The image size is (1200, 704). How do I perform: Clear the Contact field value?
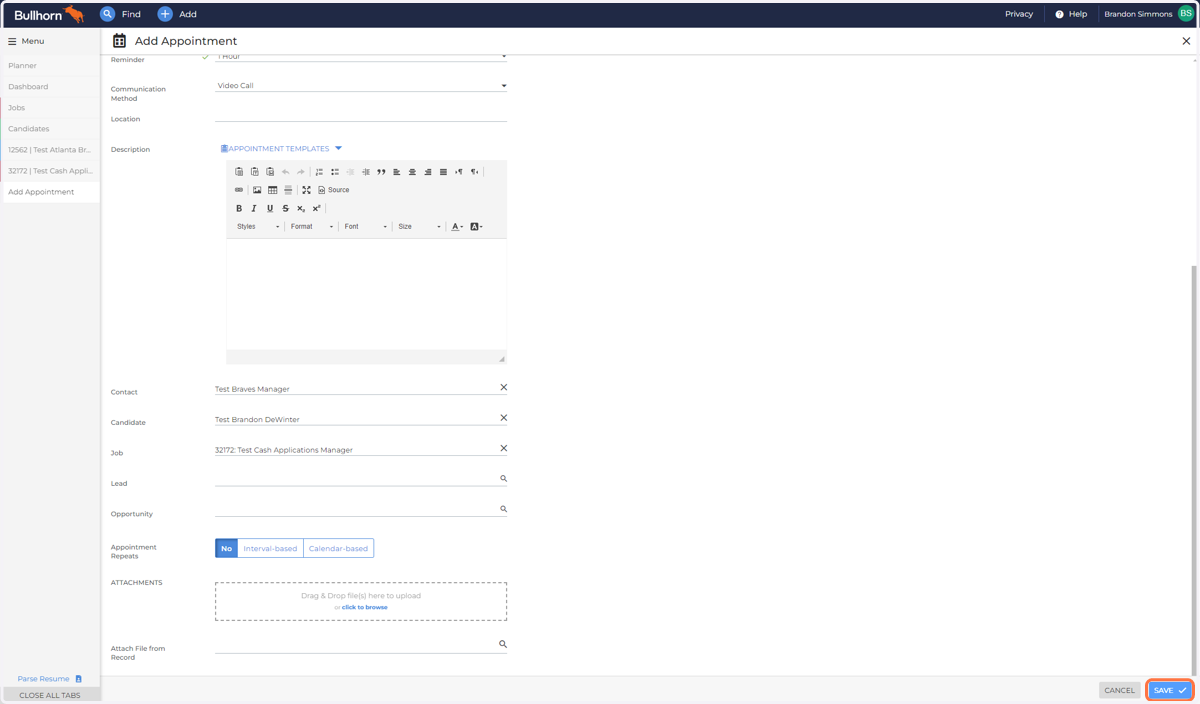coord(503,387)
